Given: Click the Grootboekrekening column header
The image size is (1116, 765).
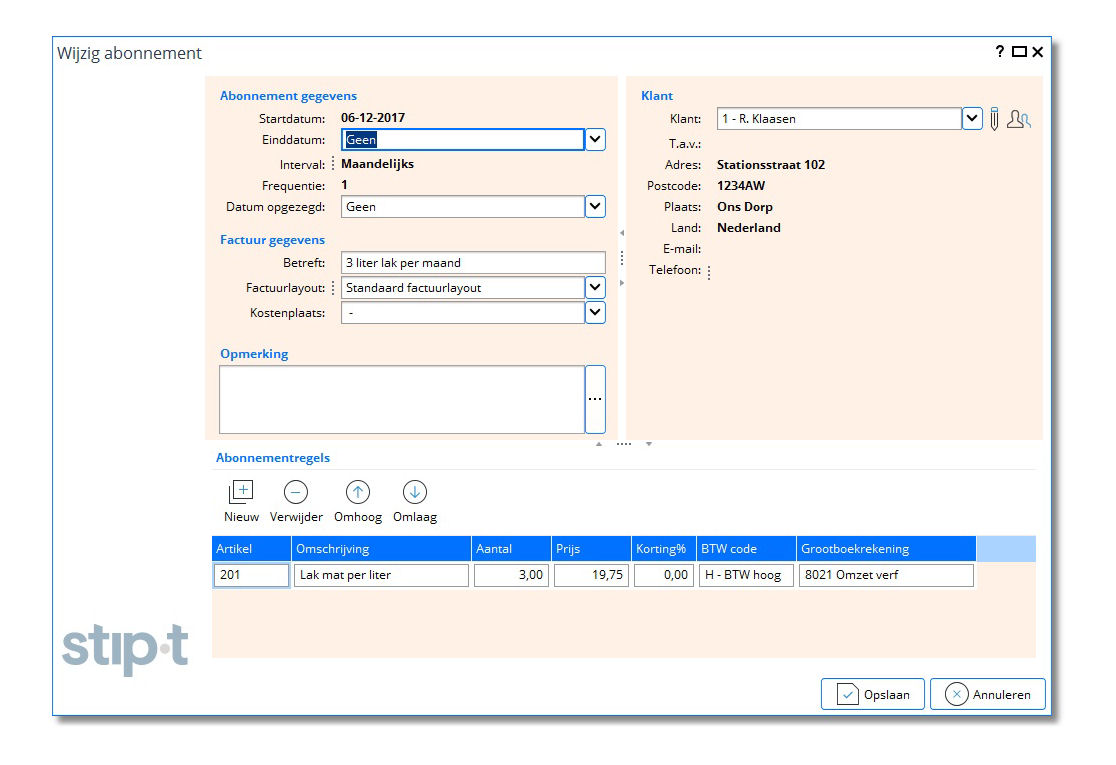Looking at the screenshot, I should tap(885, 549).
